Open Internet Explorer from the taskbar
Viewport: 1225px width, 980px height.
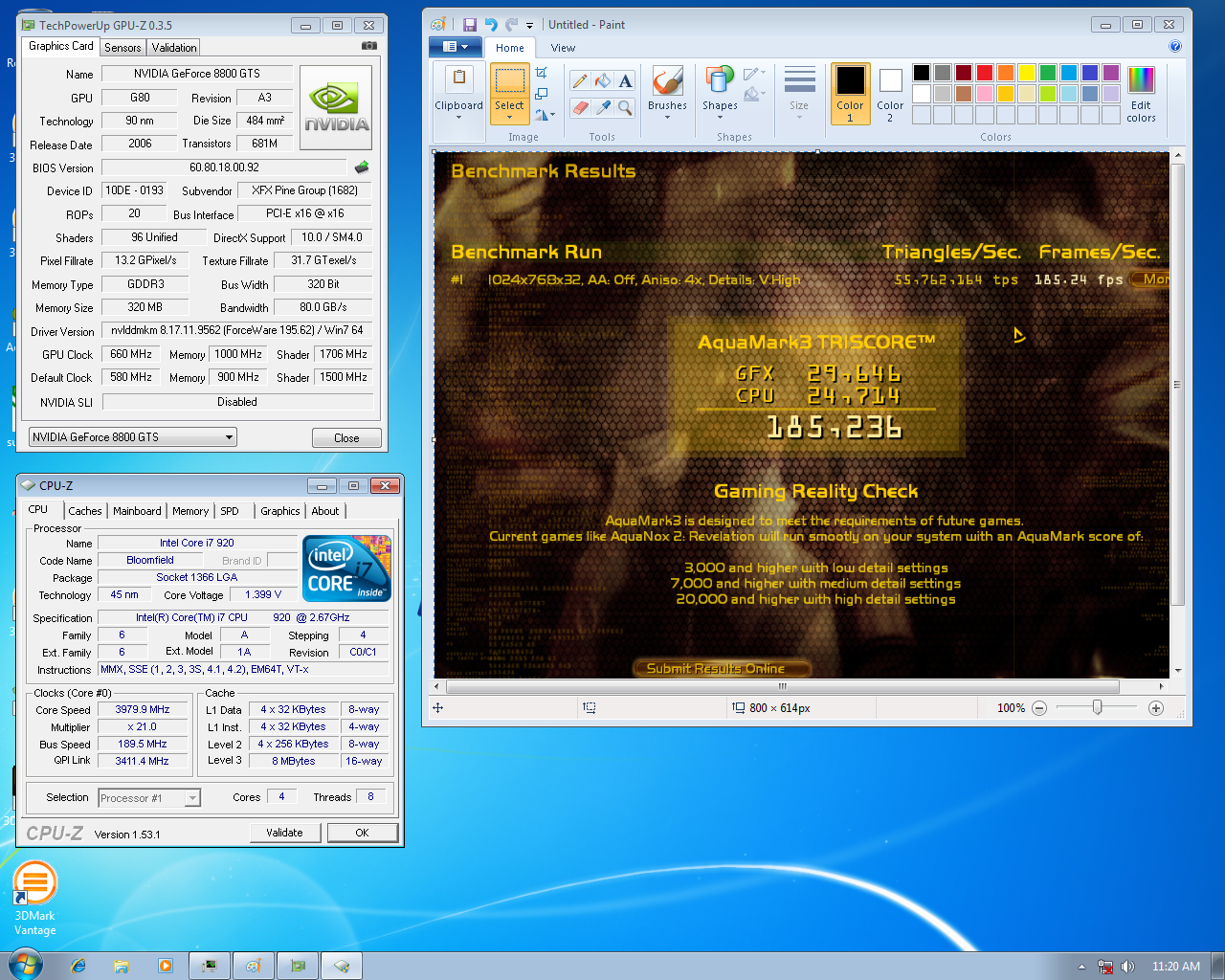(x=78, y=966)
